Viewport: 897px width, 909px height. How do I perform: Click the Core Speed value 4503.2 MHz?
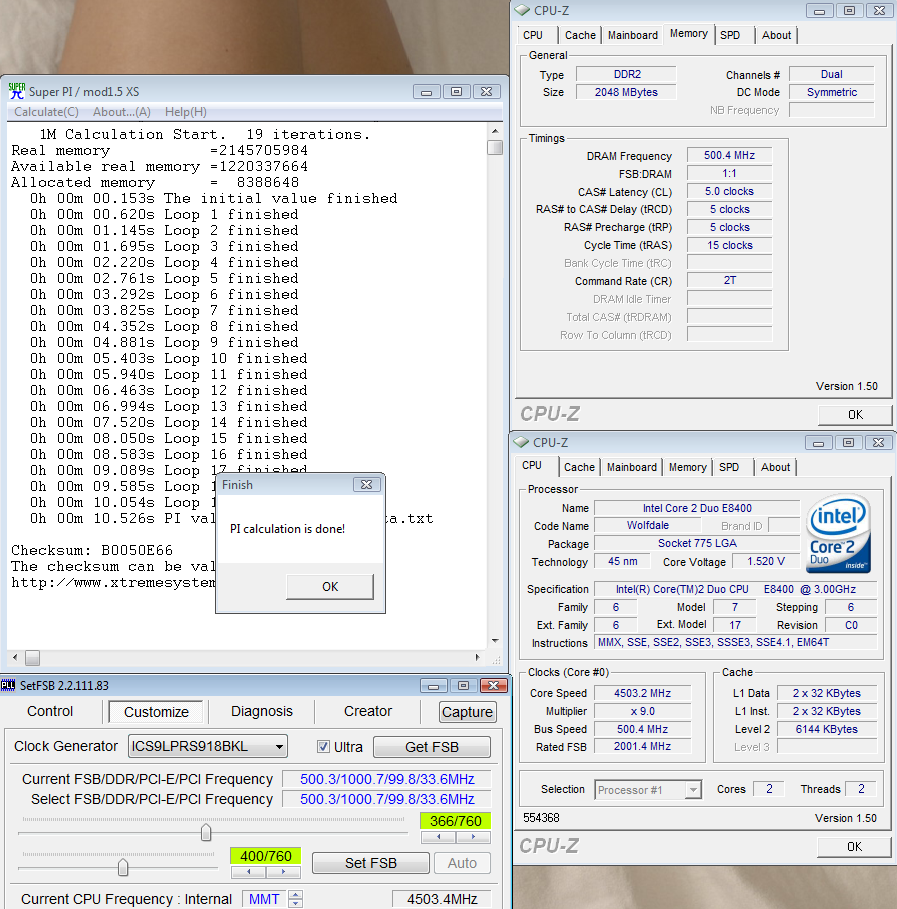click(642, 693)
